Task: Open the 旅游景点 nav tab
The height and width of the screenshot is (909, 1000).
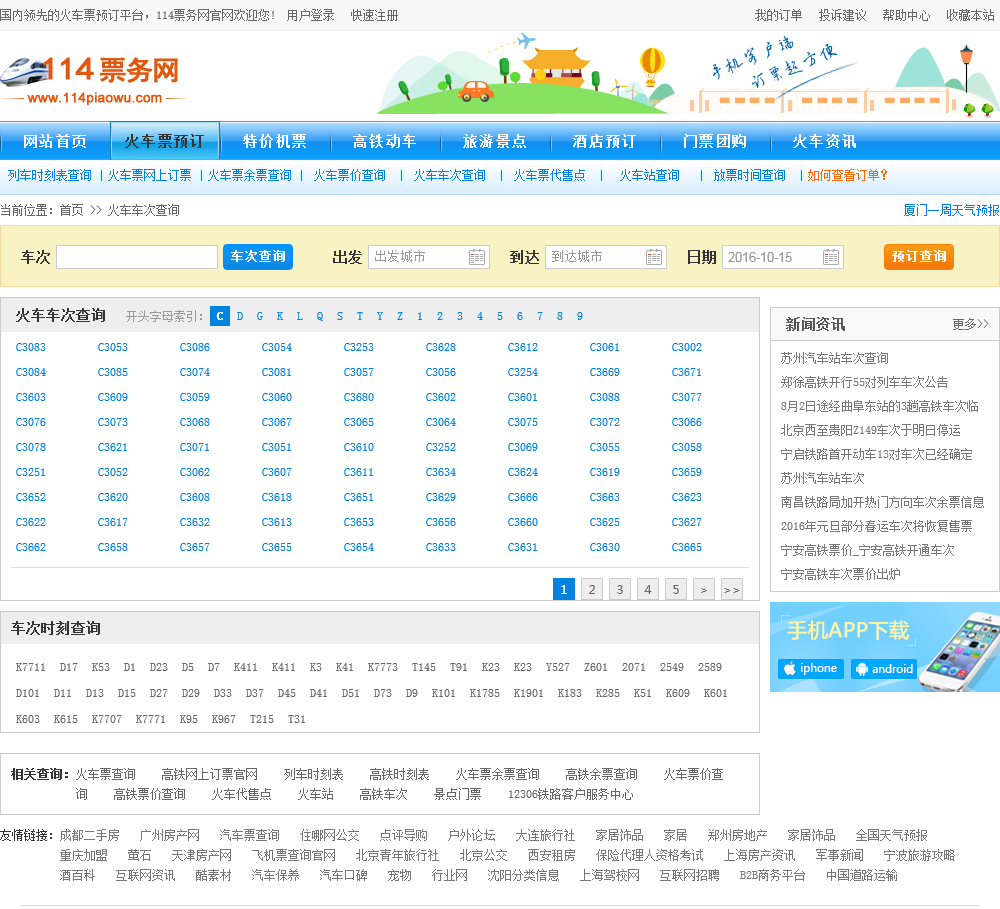Action: [x=495, y=141]
